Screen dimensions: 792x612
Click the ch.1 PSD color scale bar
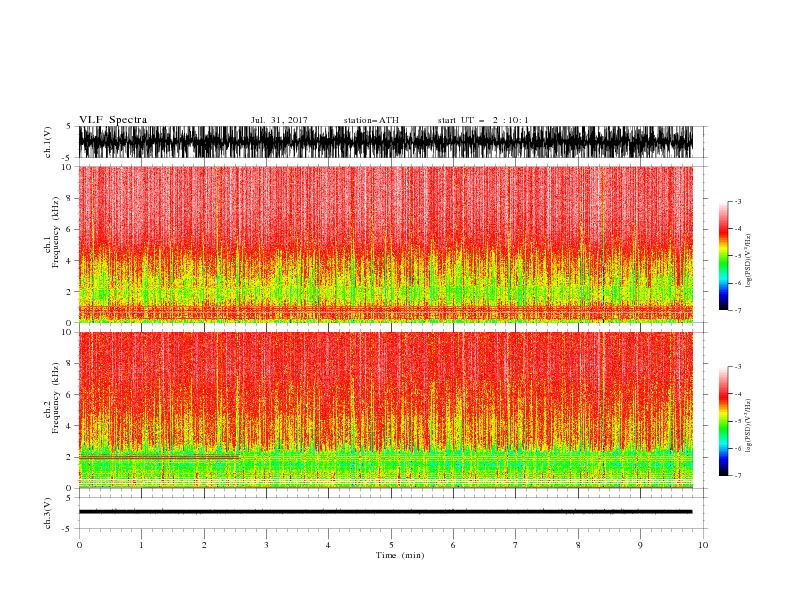click(723, 256)
